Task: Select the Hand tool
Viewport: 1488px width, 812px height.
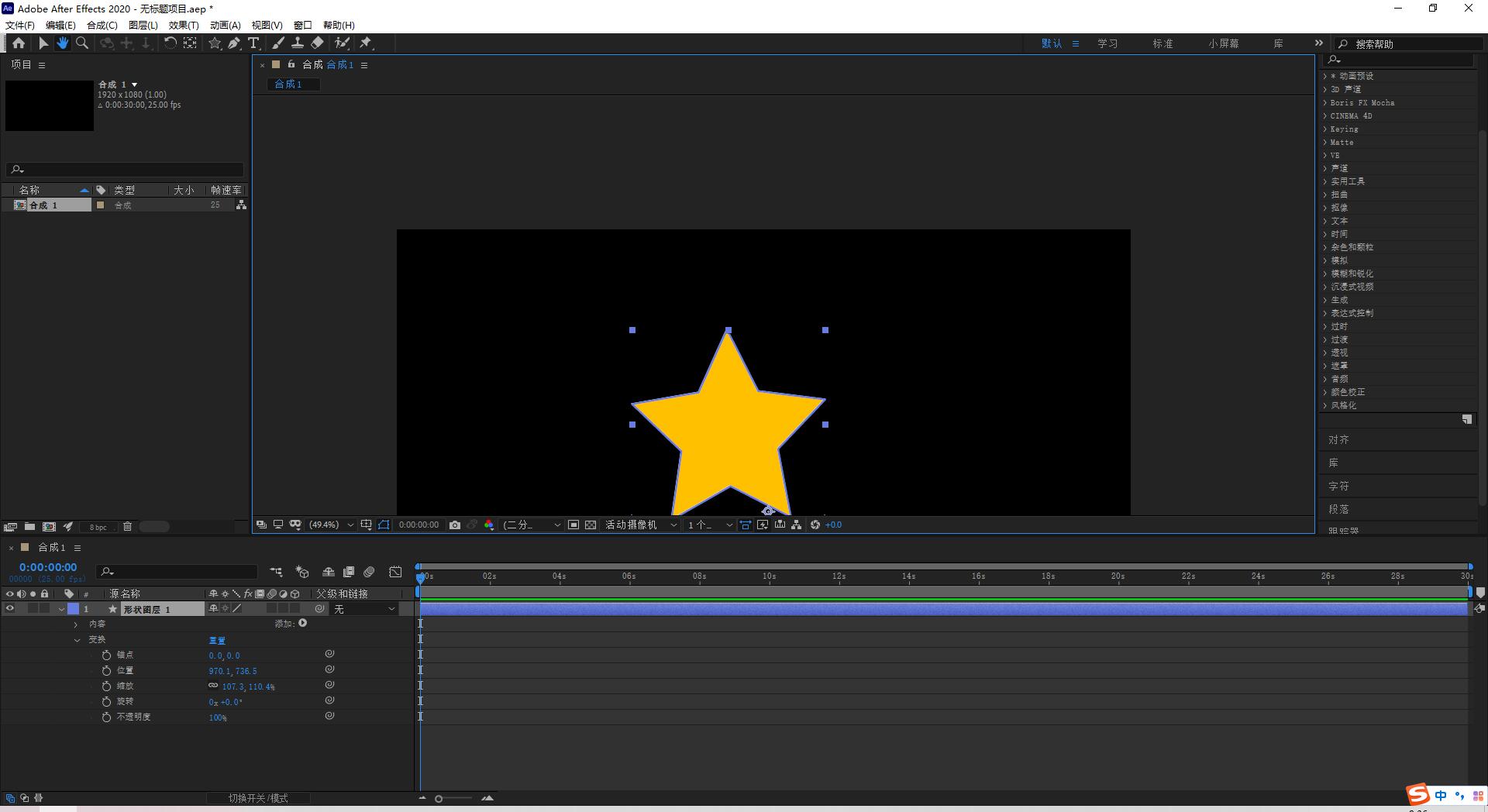Action: (63, 43)
